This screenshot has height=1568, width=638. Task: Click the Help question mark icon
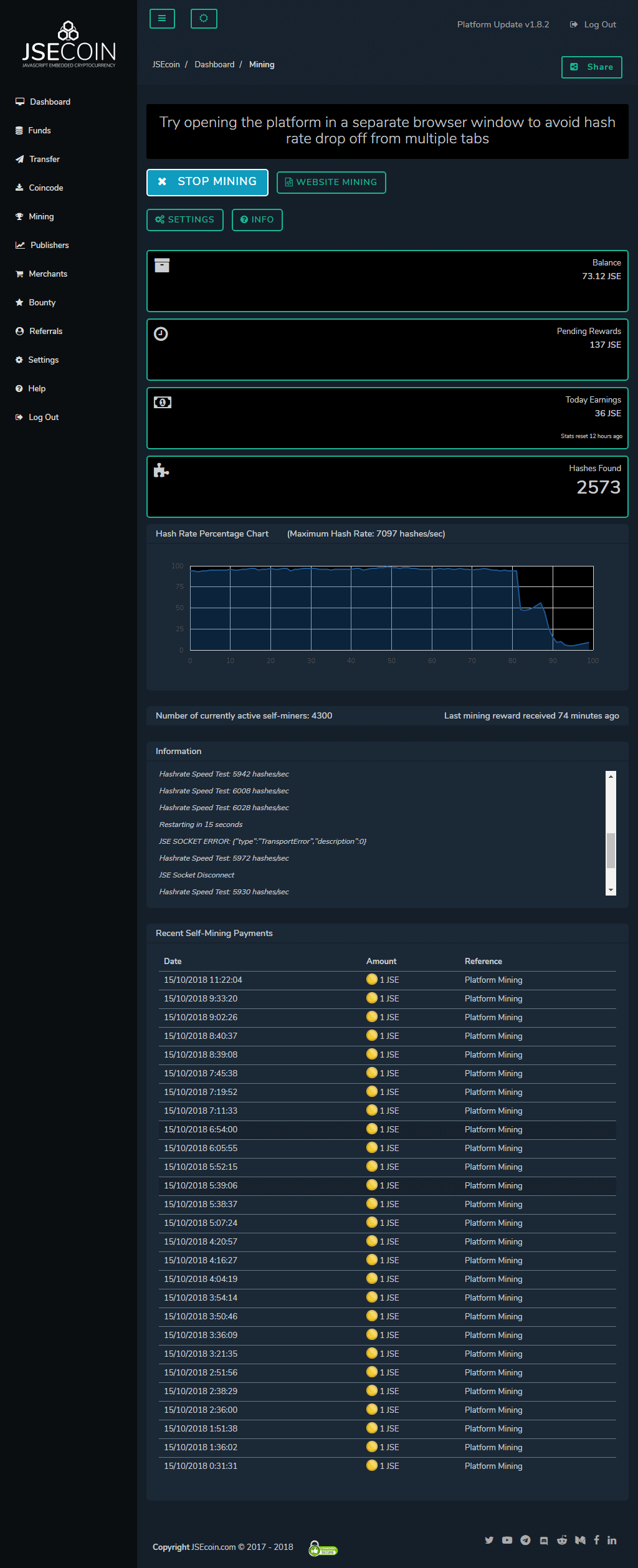(x=19, y=388)
